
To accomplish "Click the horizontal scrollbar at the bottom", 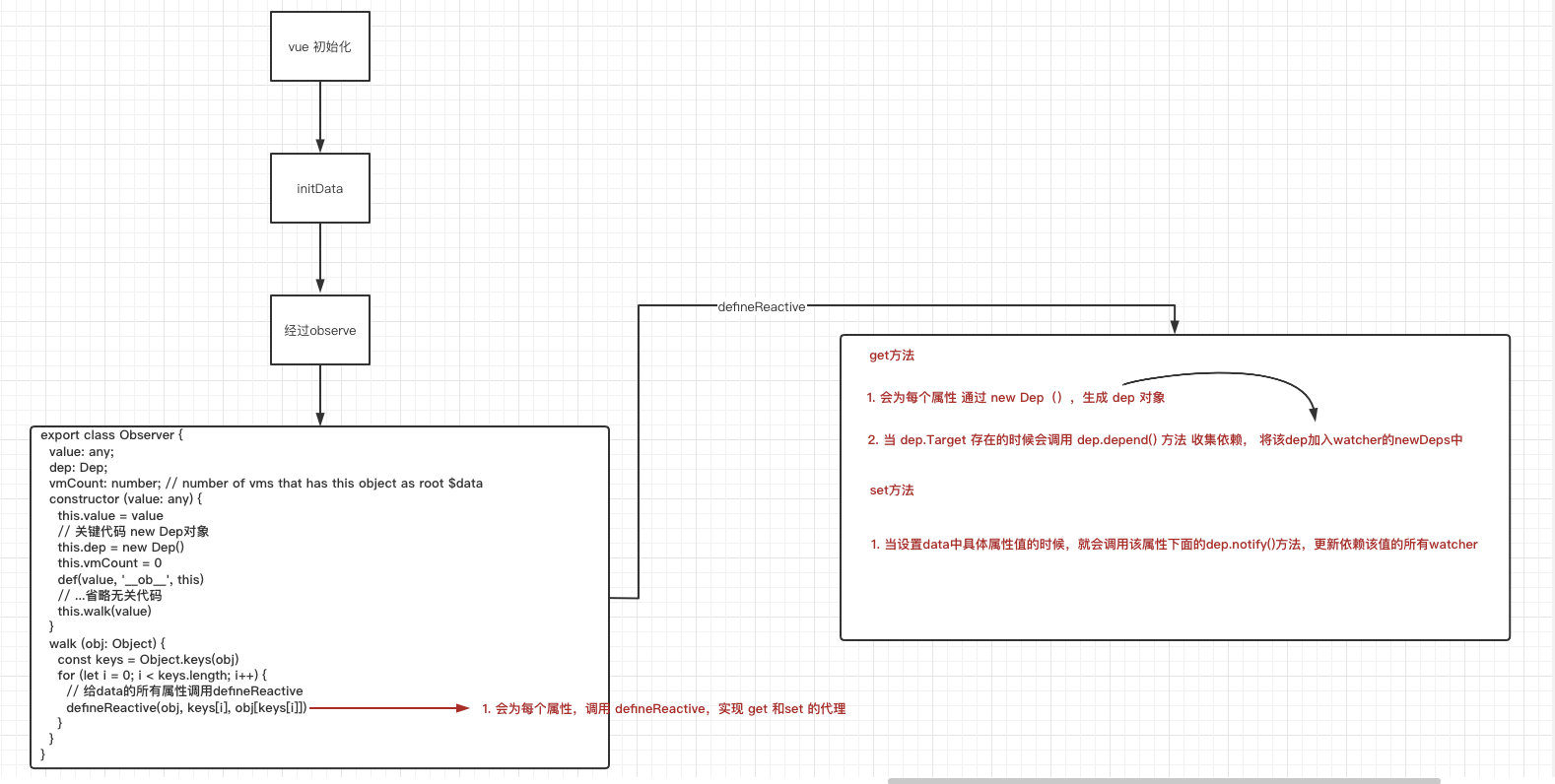I will (1164, 780).
